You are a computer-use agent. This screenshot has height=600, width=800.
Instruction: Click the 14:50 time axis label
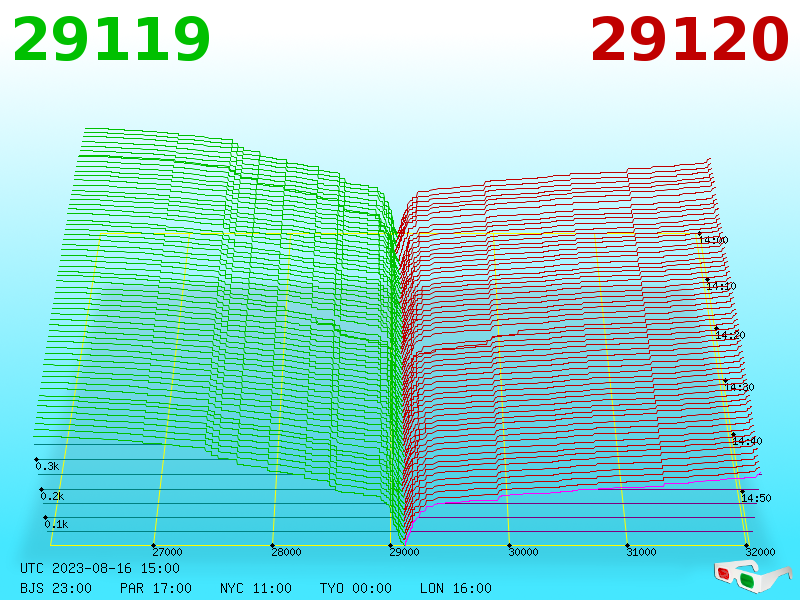point(757,498)
